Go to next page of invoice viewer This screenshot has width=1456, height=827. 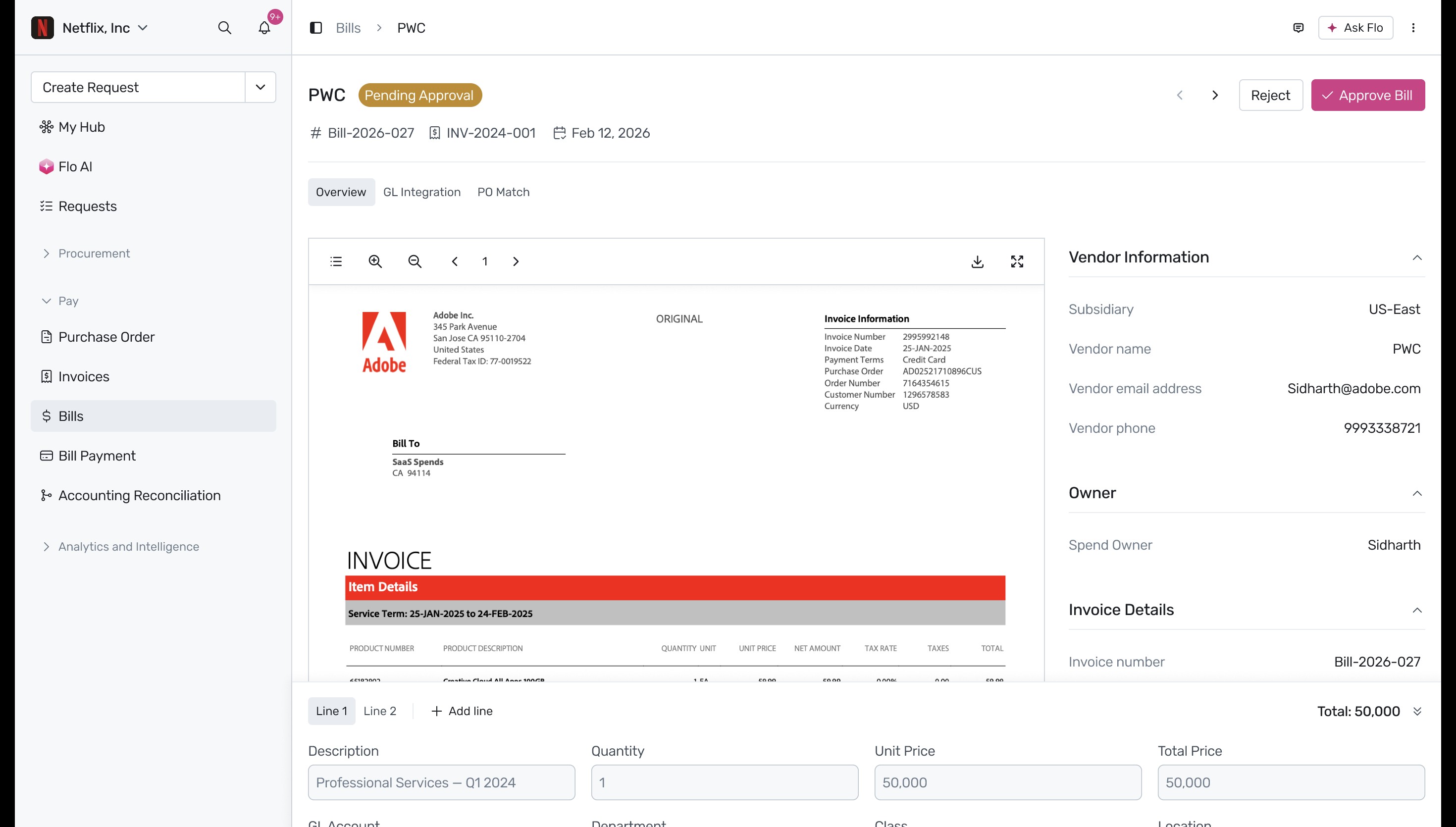pos(516,261)
